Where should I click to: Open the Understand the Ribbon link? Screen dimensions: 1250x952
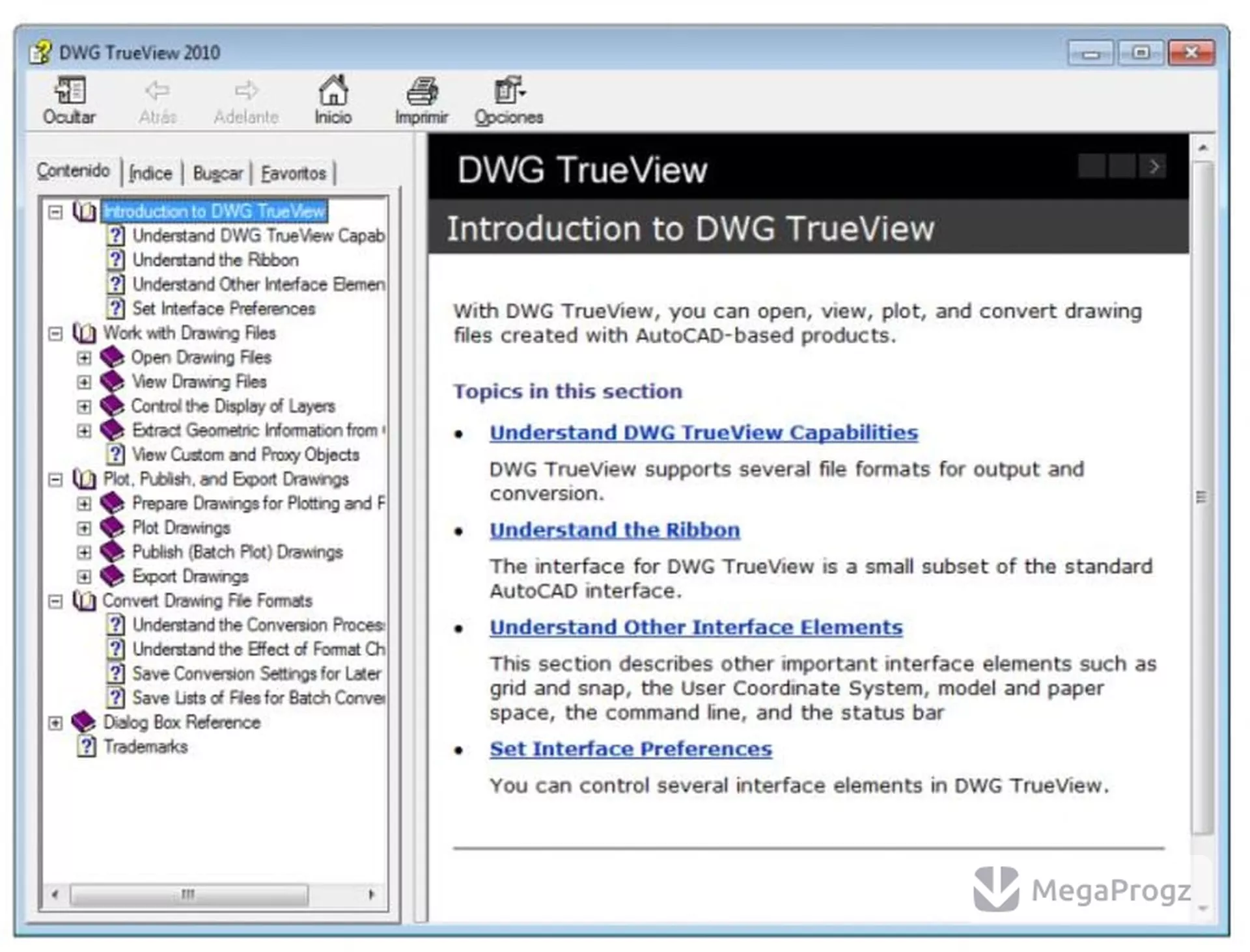(615, 530)
